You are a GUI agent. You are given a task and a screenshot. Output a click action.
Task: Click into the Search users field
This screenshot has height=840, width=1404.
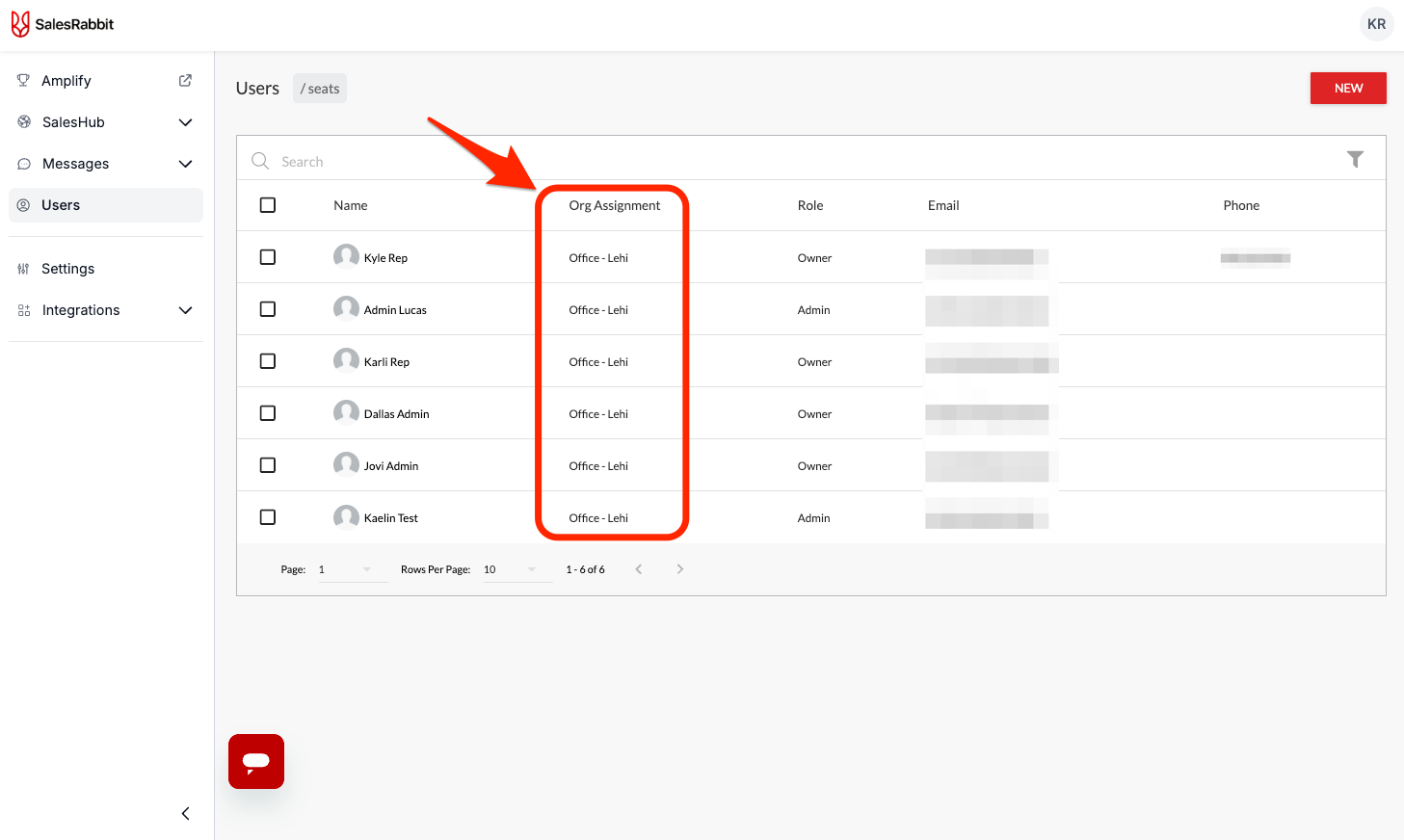tap(578, 162)
